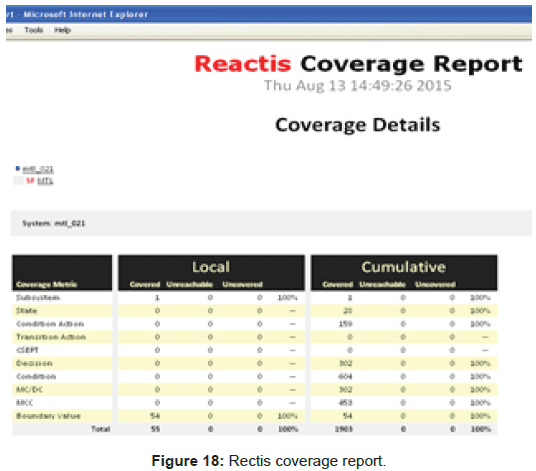536x471 pixels.
Task: Select the Condition Action row label
Action: click(50, 324)
